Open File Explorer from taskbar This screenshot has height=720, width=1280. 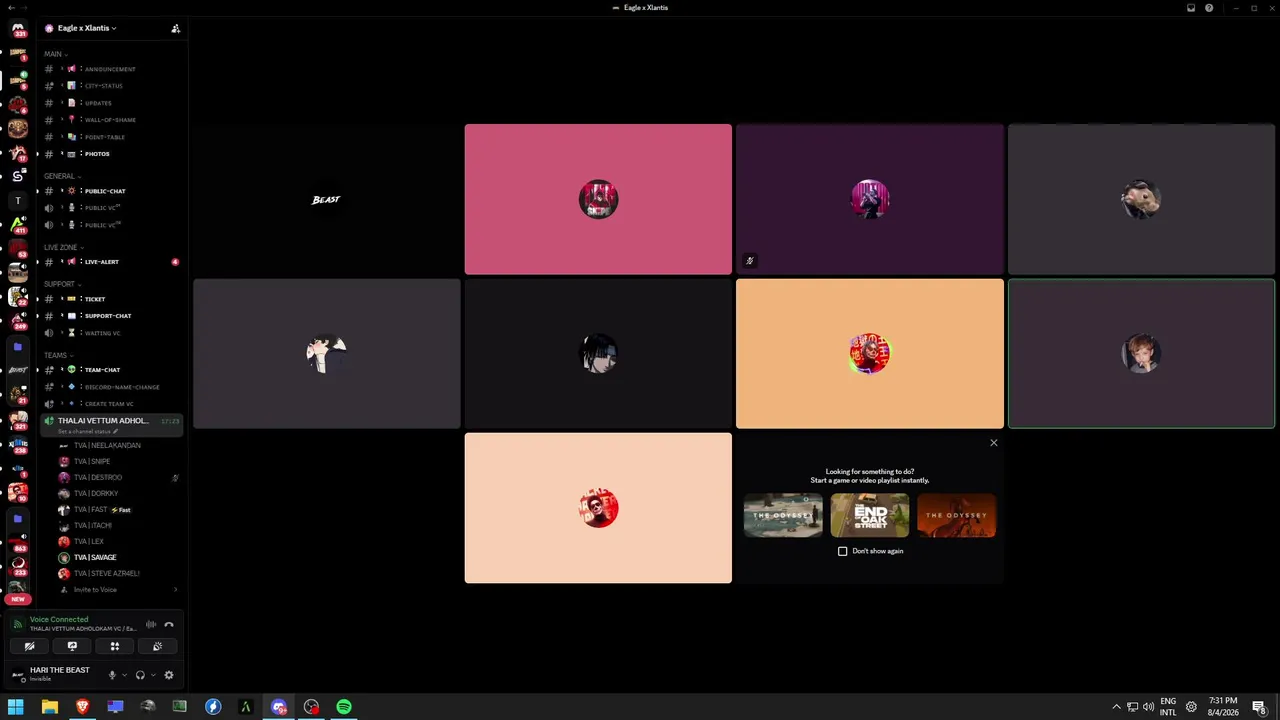49,707
